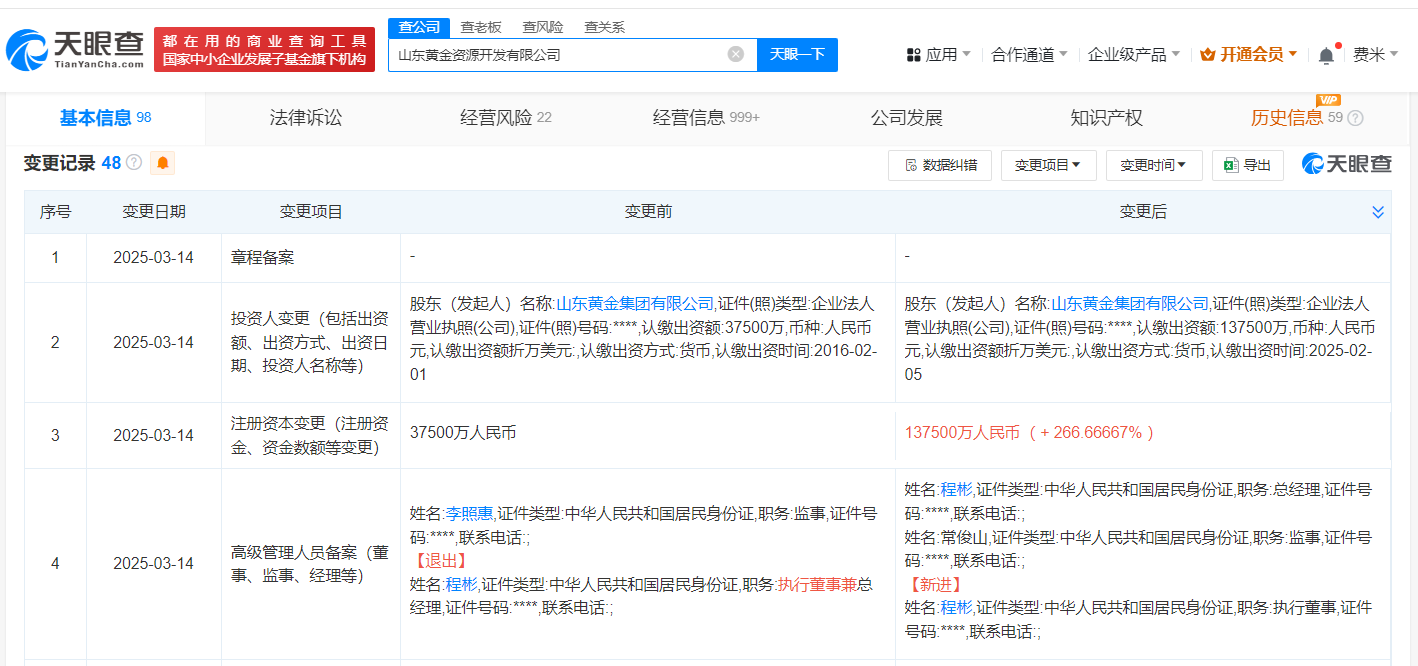The width and height of the screenshot is (1418, 666).
Task: Click the 投资人变更 item cell
Action: point(311,342)
